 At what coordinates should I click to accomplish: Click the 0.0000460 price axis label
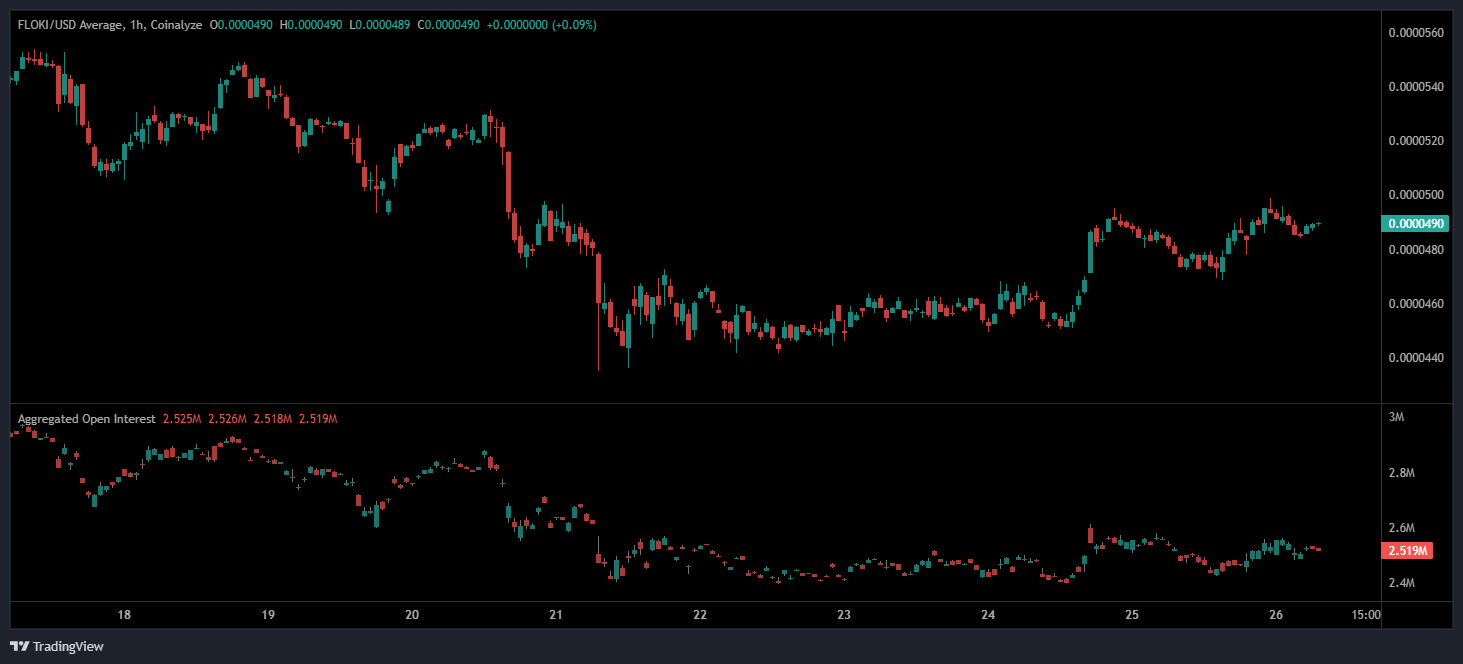(1416, 303)
